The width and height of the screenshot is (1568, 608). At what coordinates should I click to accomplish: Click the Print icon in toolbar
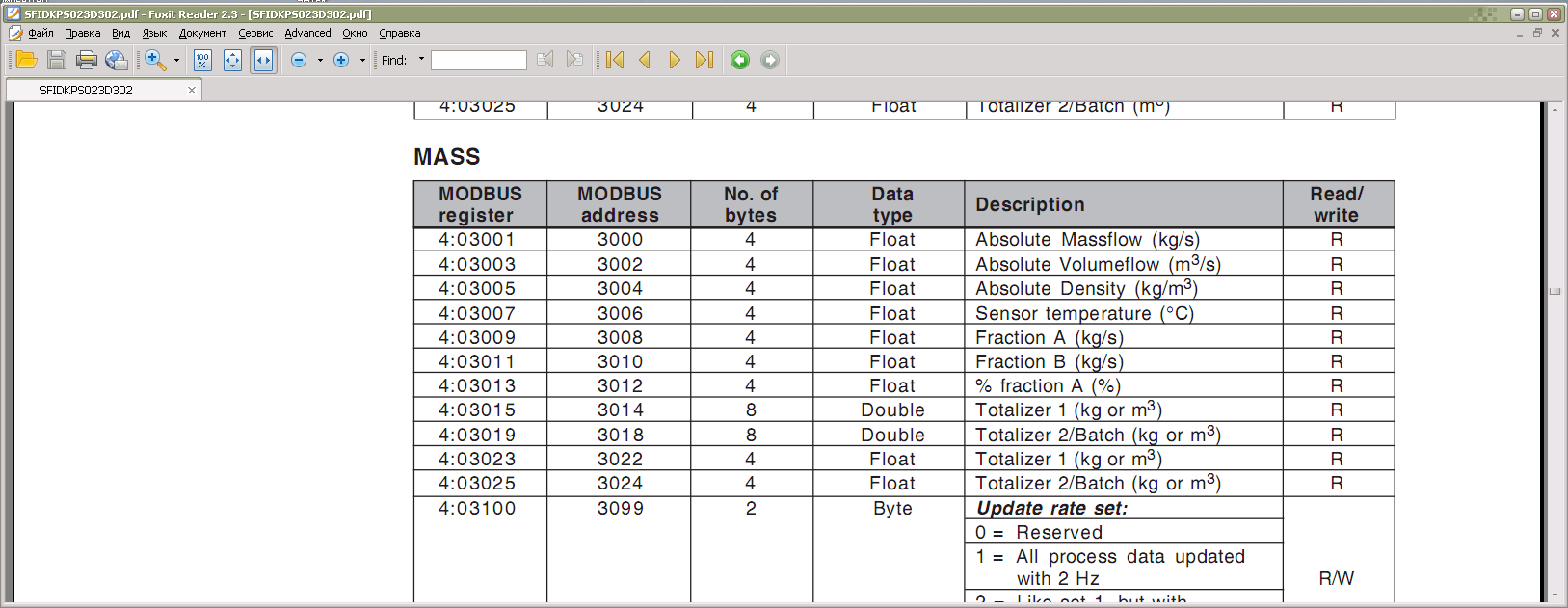pyautogui.click(x=87, y=60)
